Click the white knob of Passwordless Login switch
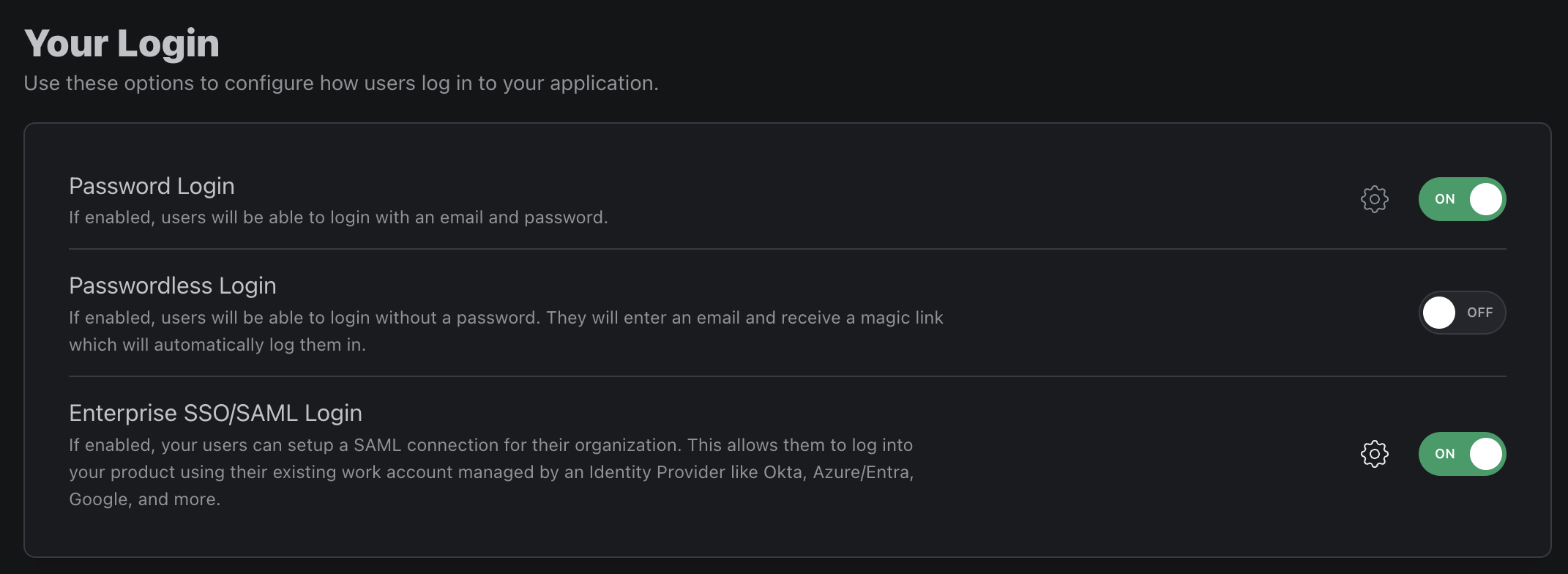Viewport: 1568px width, 574px height. (1438, 313)
